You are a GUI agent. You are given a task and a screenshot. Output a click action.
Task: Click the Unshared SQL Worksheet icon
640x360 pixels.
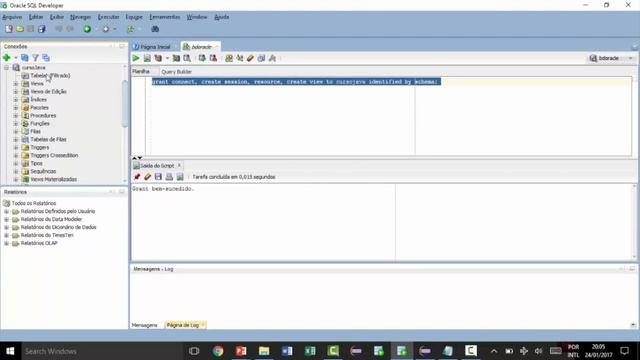click(x=229, y=58)
